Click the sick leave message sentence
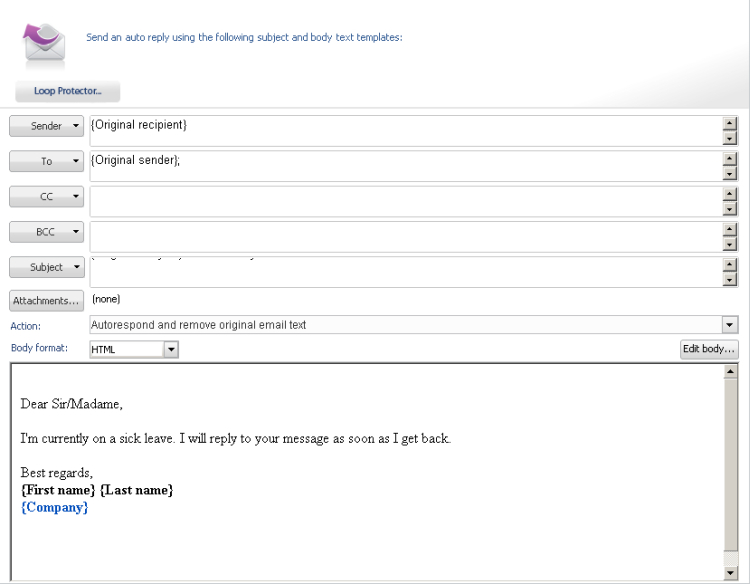Viewport: 750px width, 584px height. point(235,439)
